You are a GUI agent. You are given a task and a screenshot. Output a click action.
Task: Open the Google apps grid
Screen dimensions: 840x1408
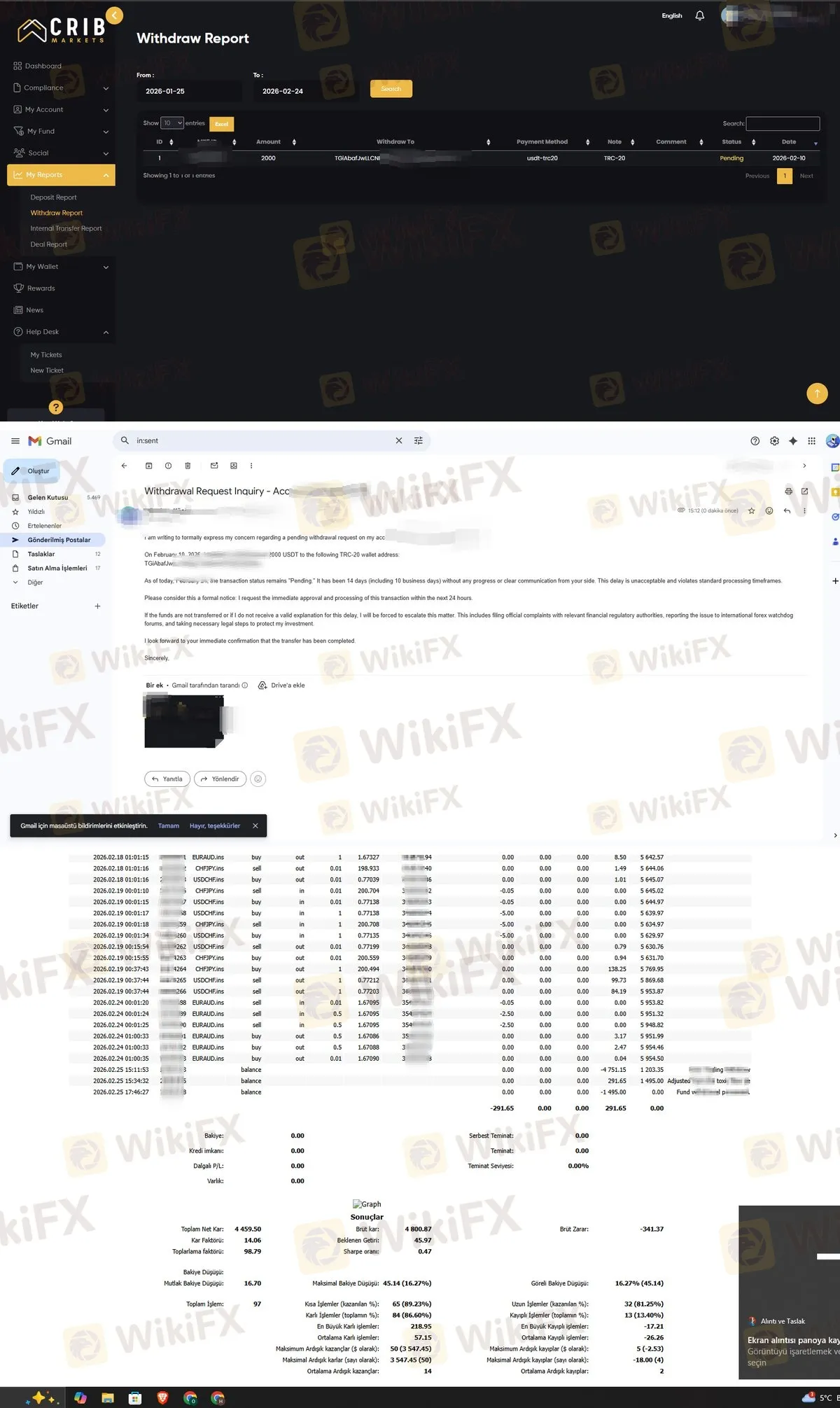pyautogui.click(x=812, y=441)
